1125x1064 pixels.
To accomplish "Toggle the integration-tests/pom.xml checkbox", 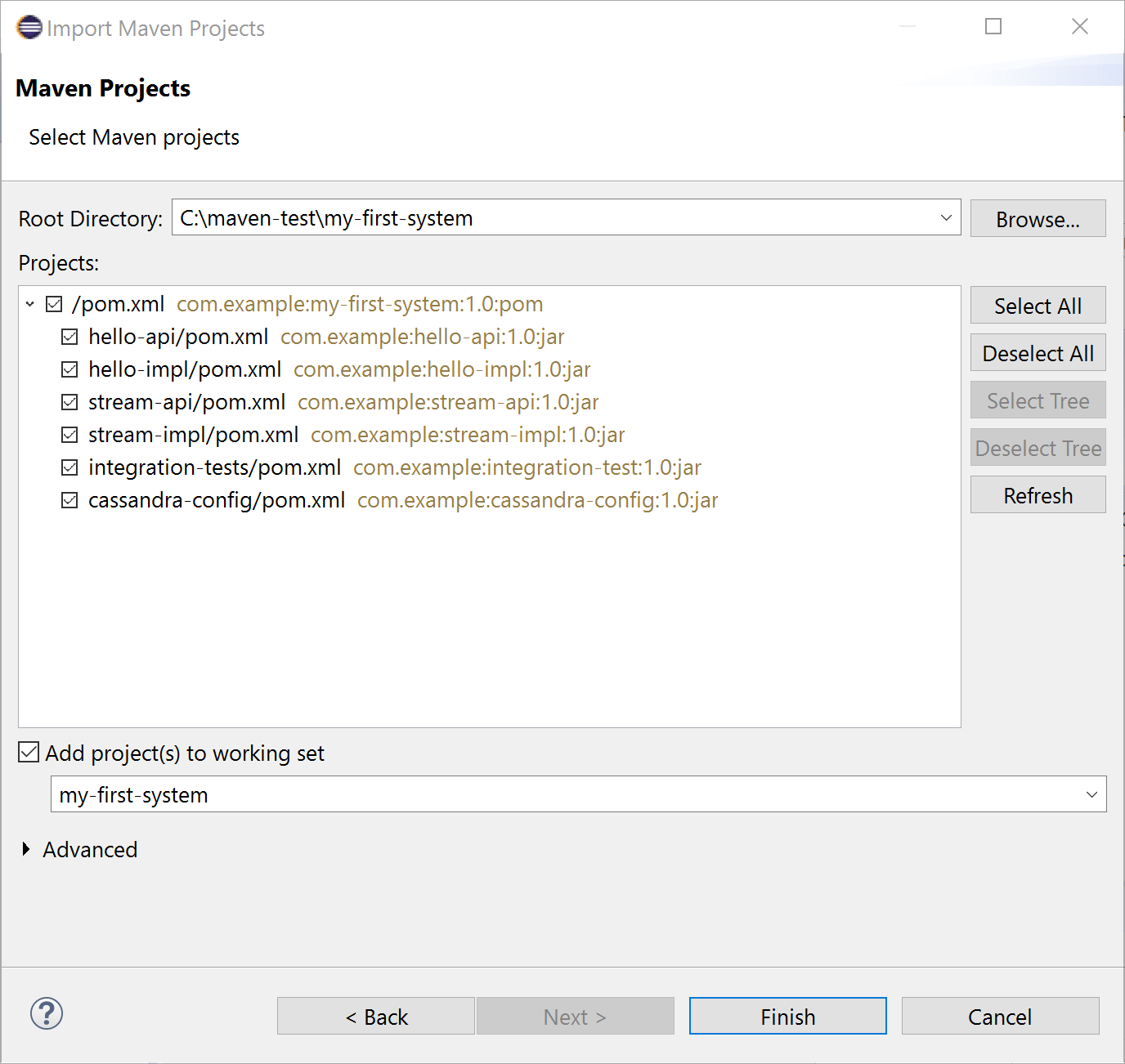I will [69, 467].
